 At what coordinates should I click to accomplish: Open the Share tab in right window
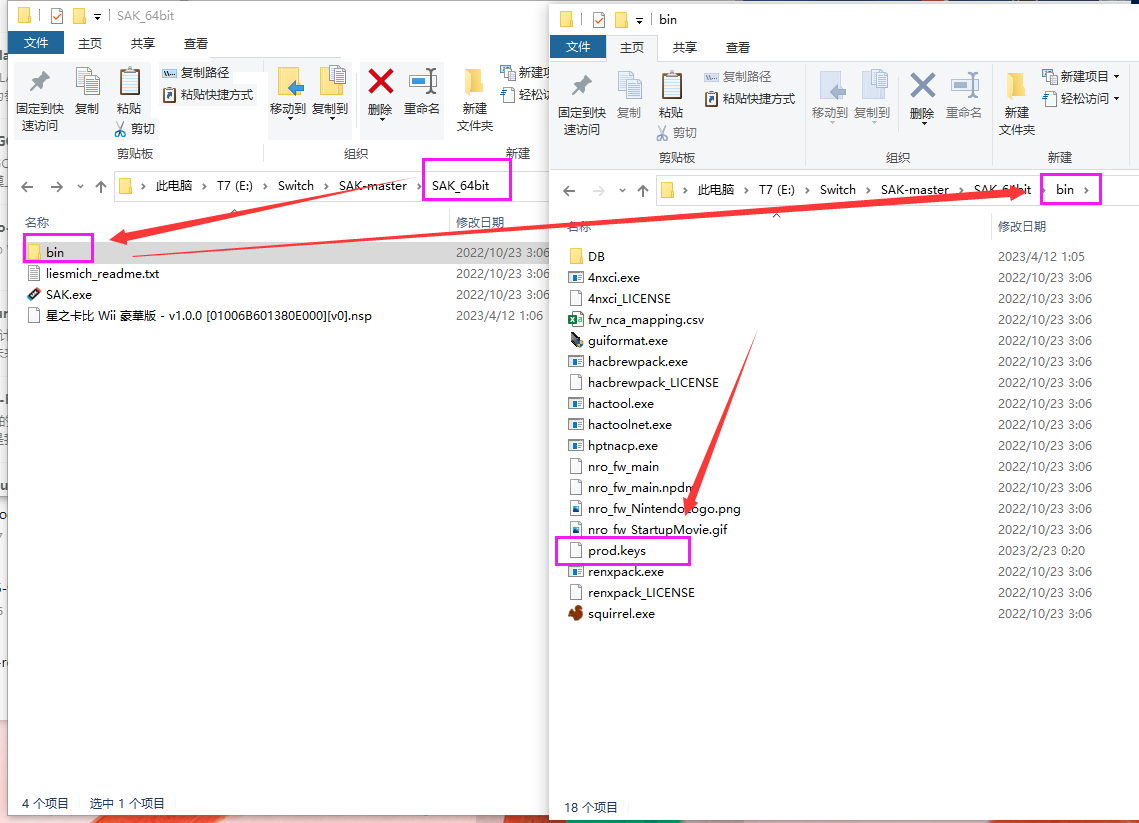[685, 47]
